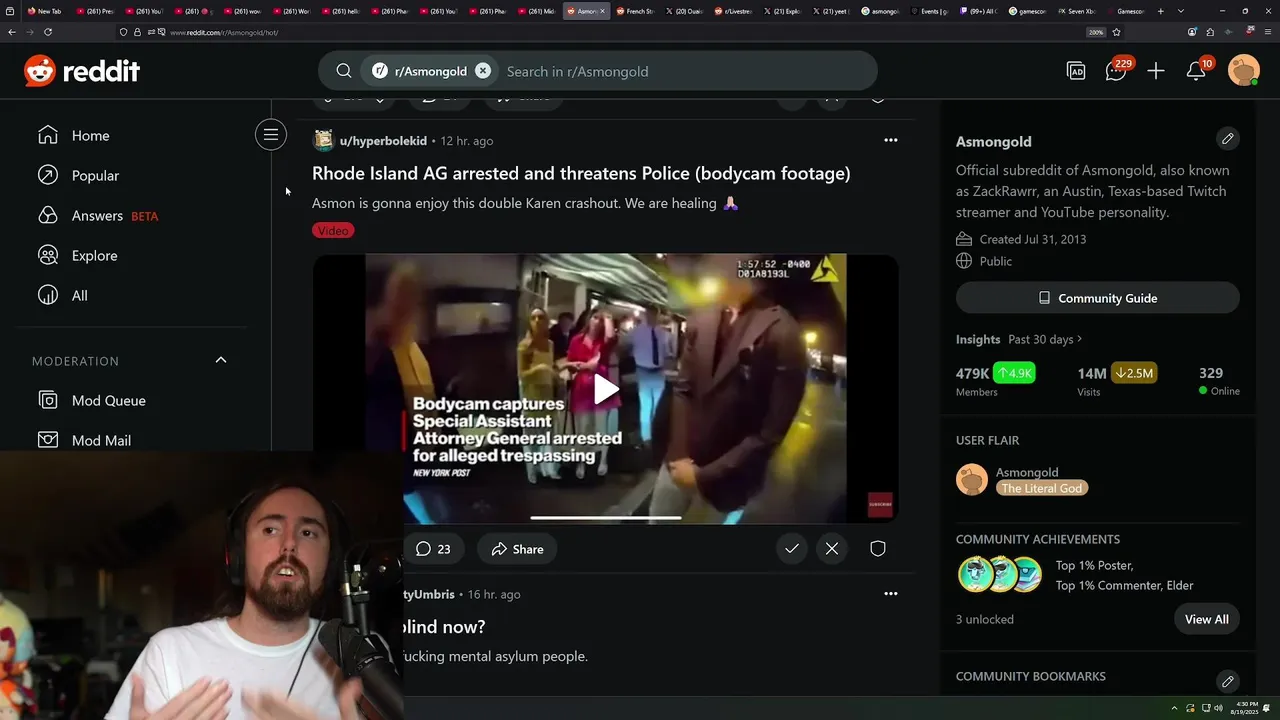Click Asmongold user flair avatar

972,480
